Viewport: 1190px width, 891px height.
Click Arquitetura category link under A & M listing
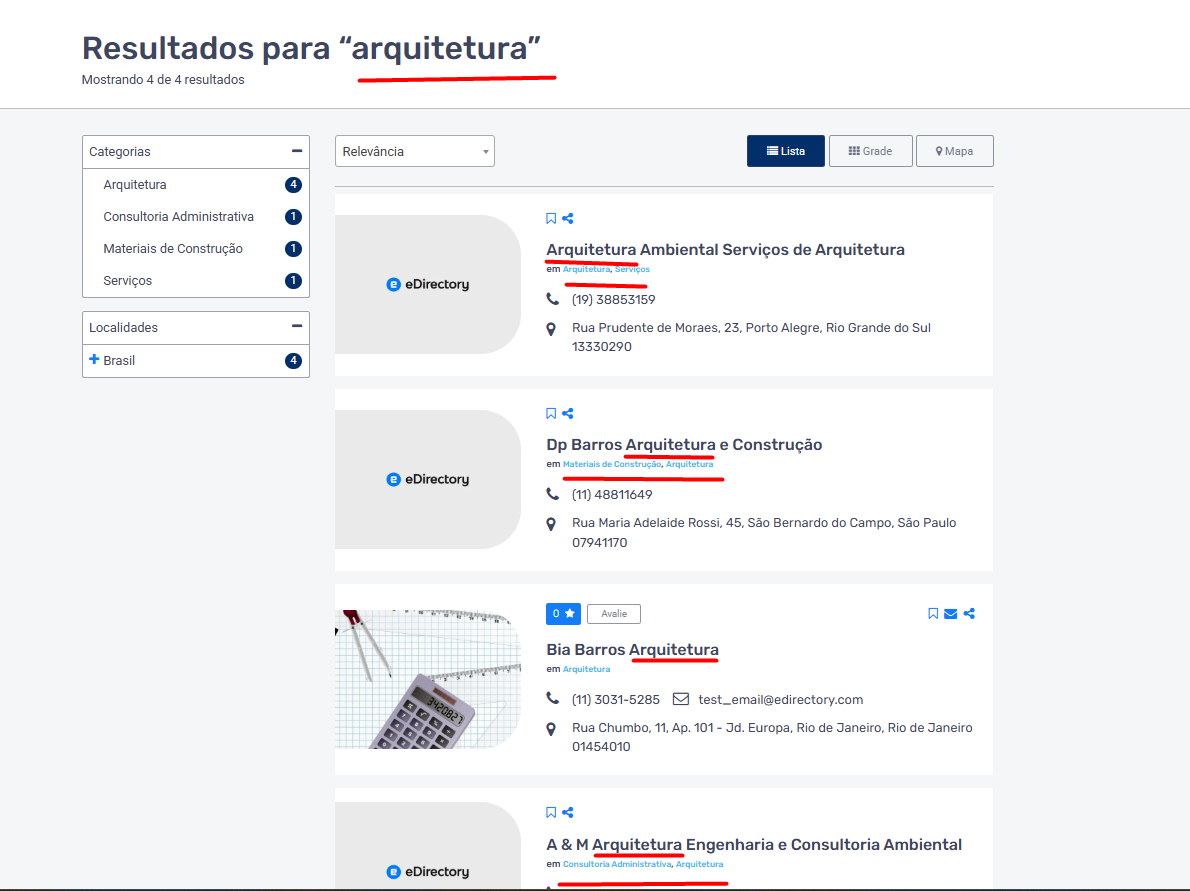[x=699, y=864]
